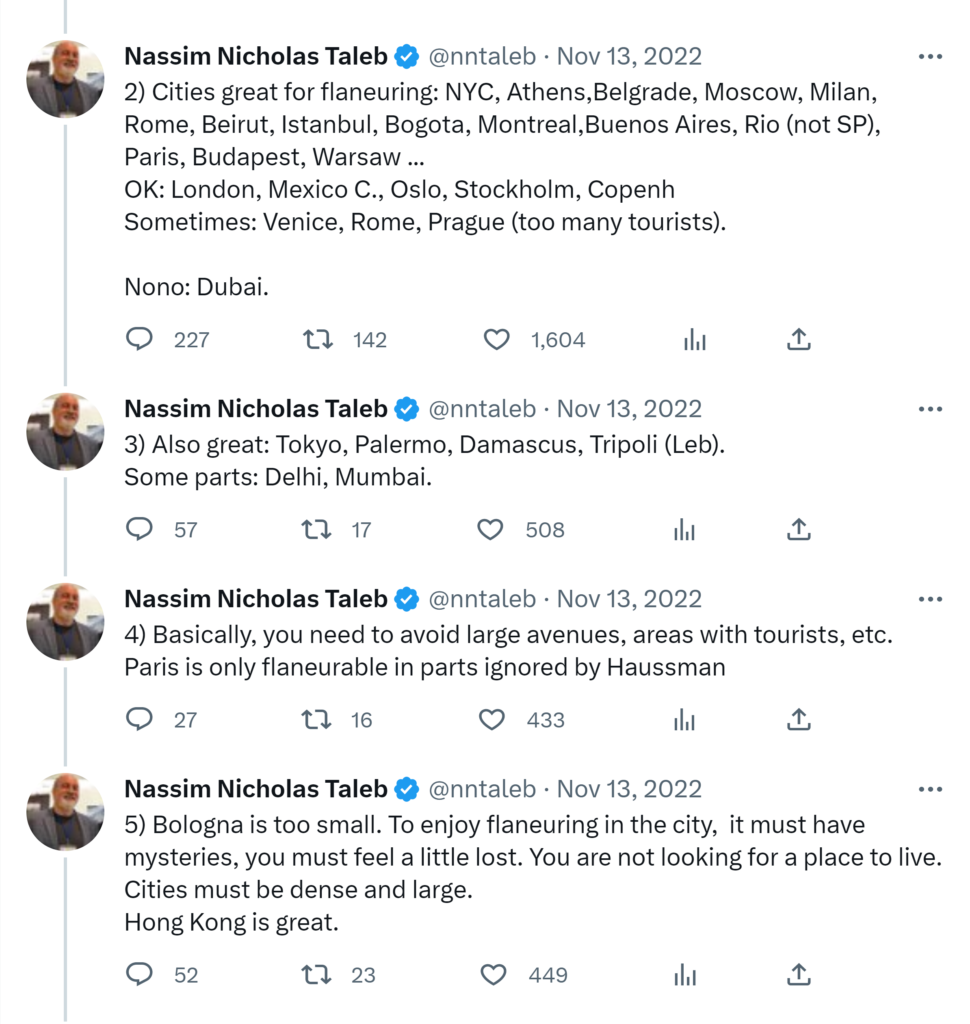The image size is (970, 1024).
Task: Open Nassim Nicholas Taleb's profile from first tweet
Action: point(255,56)
